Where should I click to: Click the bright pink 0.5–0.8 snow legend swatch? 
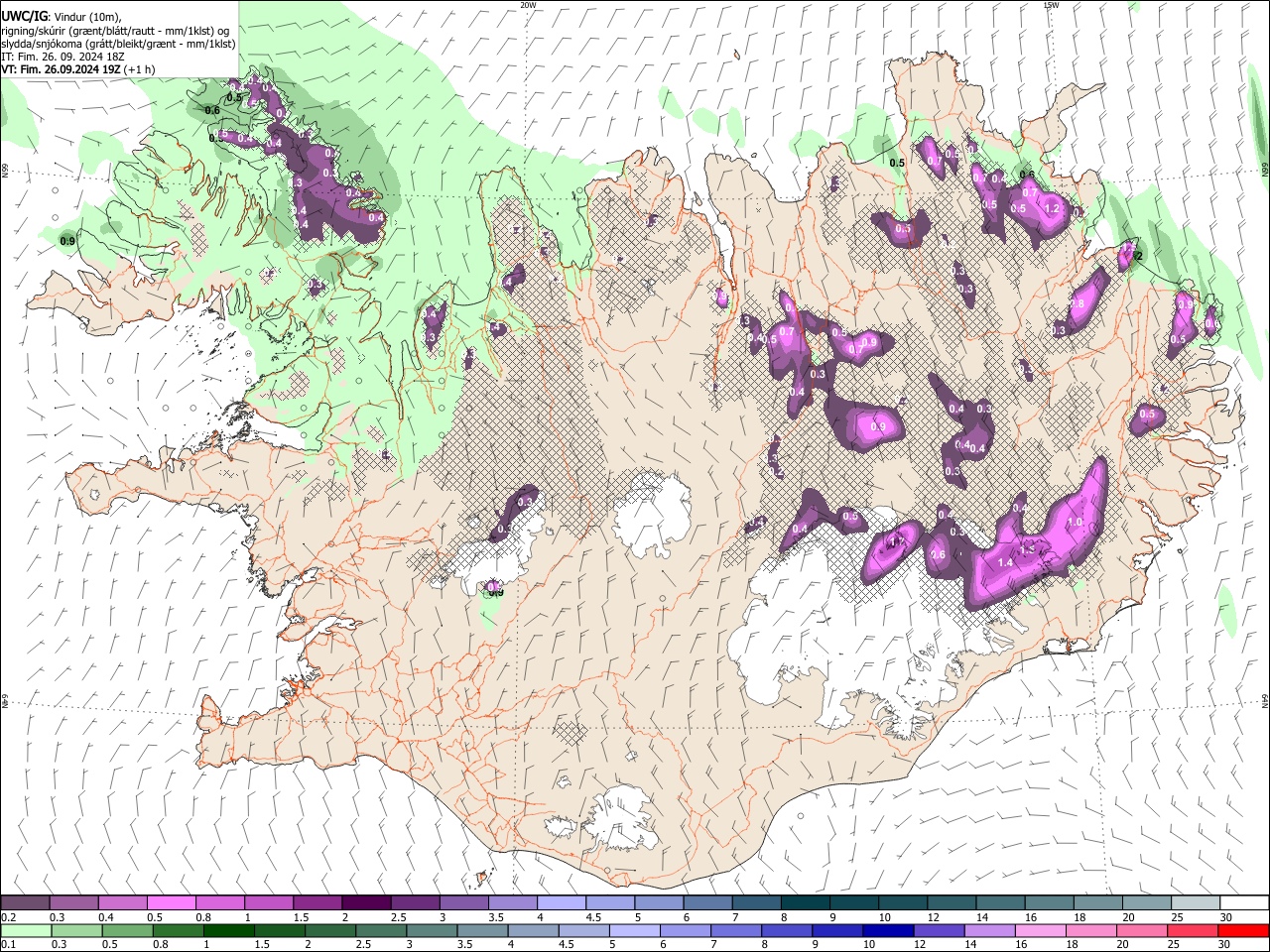coord(172,903)
